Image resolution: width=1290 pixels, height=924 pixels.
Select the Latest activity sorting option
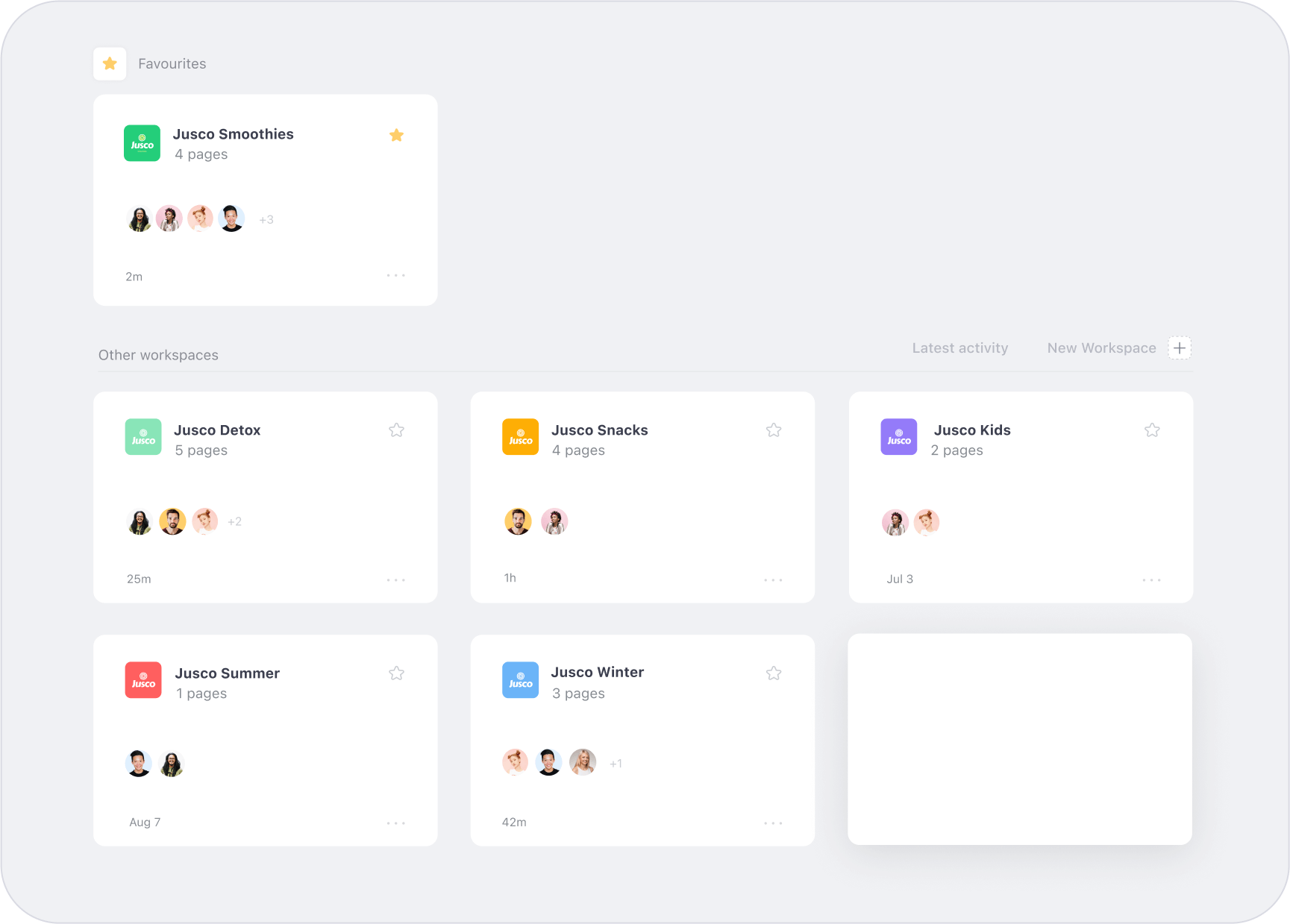(x=960, y=348)
